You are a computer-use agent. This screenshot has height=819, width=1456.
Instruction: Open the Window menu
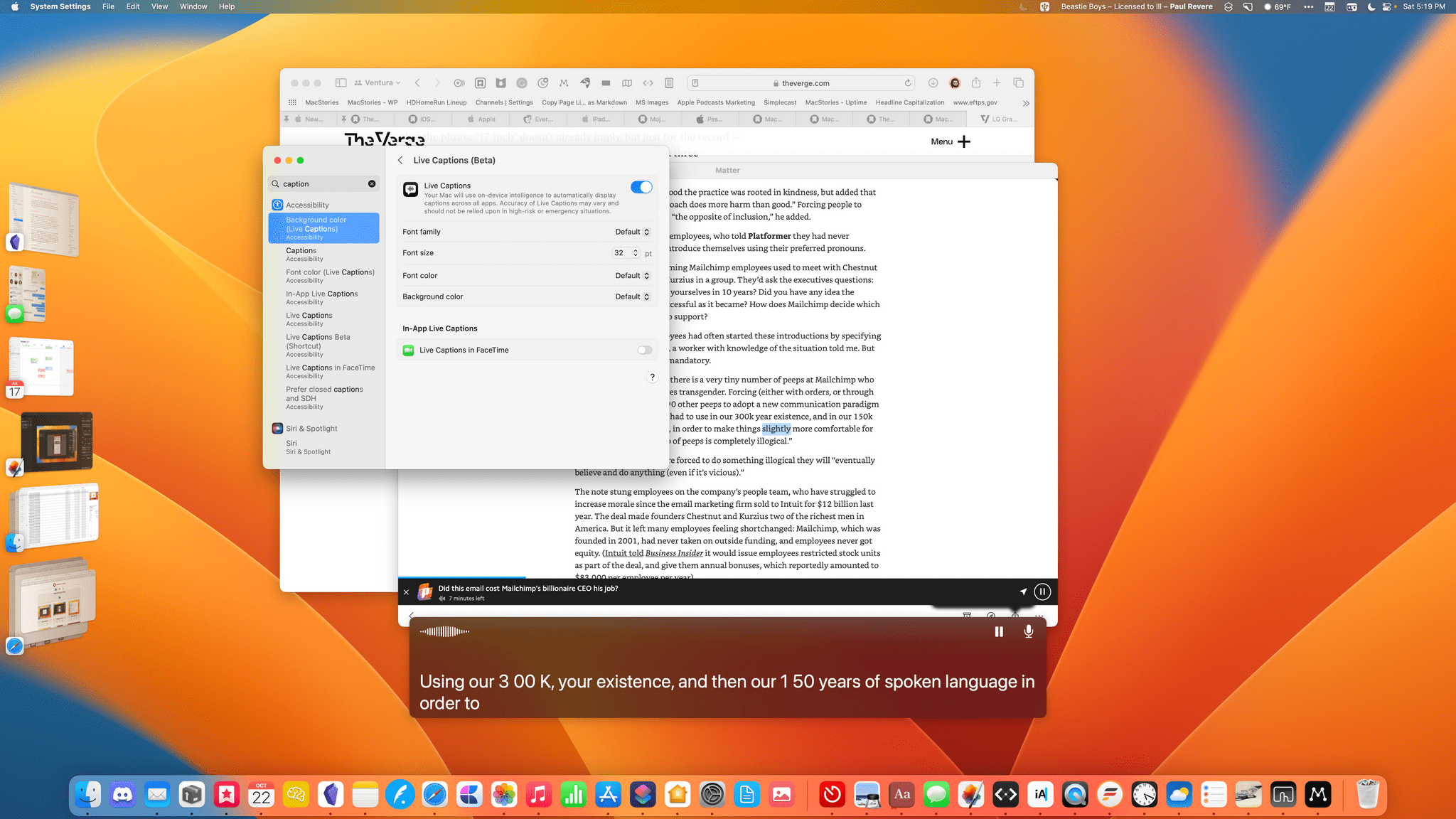[193, 6]
